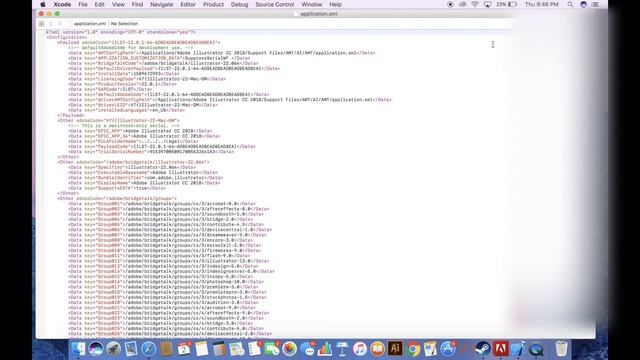Viewport: 640px width, 360px height.
Task: Click the BundleIdentifier com.adobe.illustrator line
Action: [x=146, y=178]
